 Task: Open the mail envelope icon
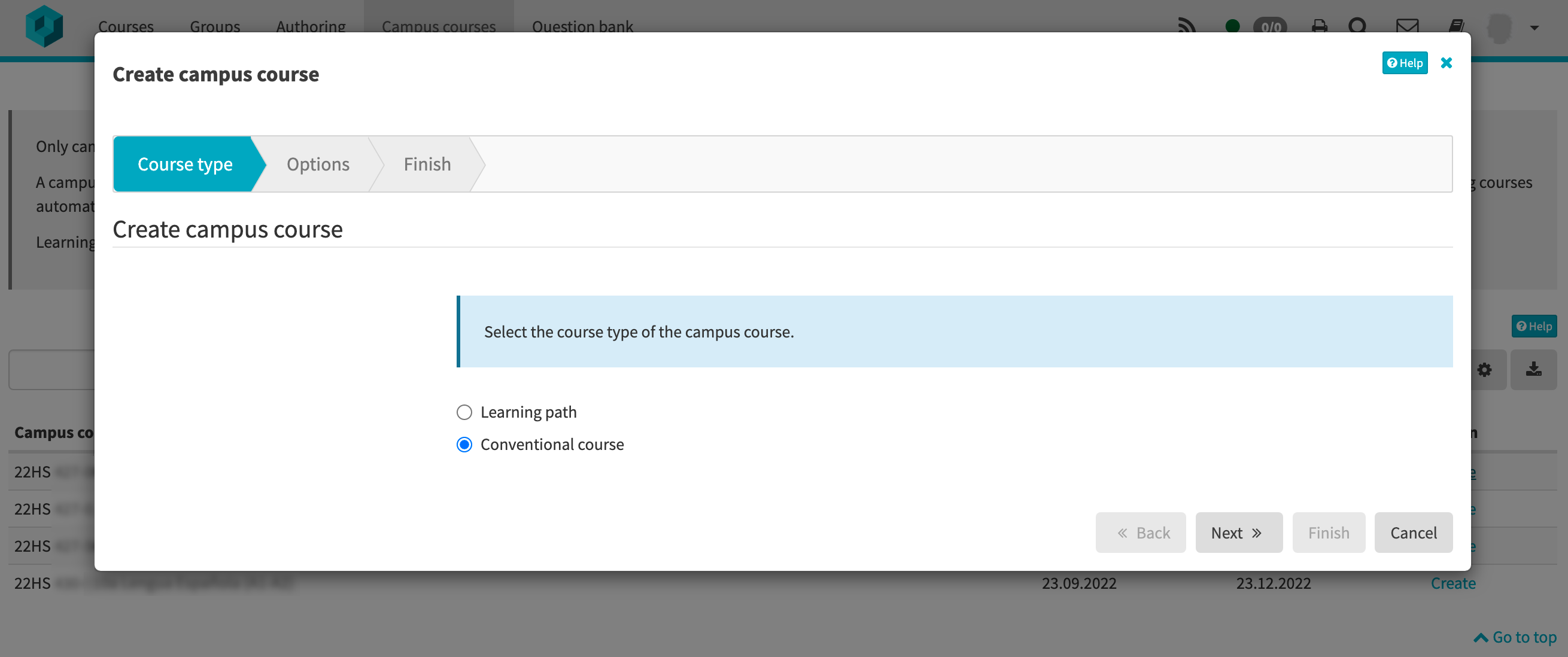click(1406, 26)
